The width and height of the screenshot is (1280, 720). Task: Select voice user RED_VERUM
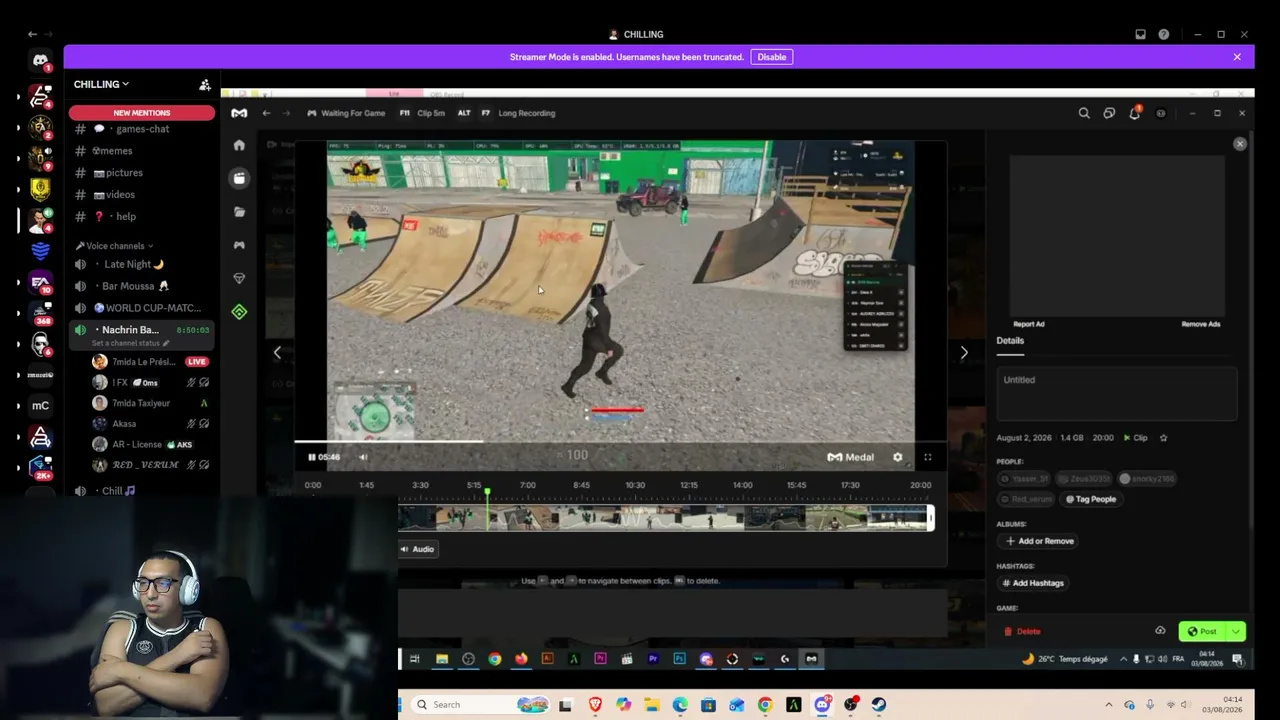click(x=150, y=465)
